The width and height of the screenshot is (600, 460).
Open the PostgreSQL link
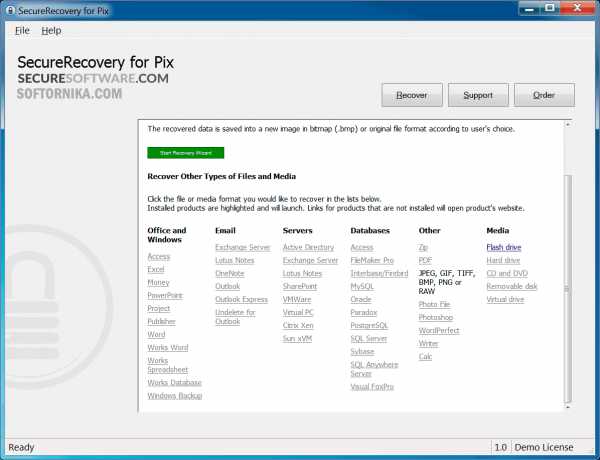click(x=369, y=325)
